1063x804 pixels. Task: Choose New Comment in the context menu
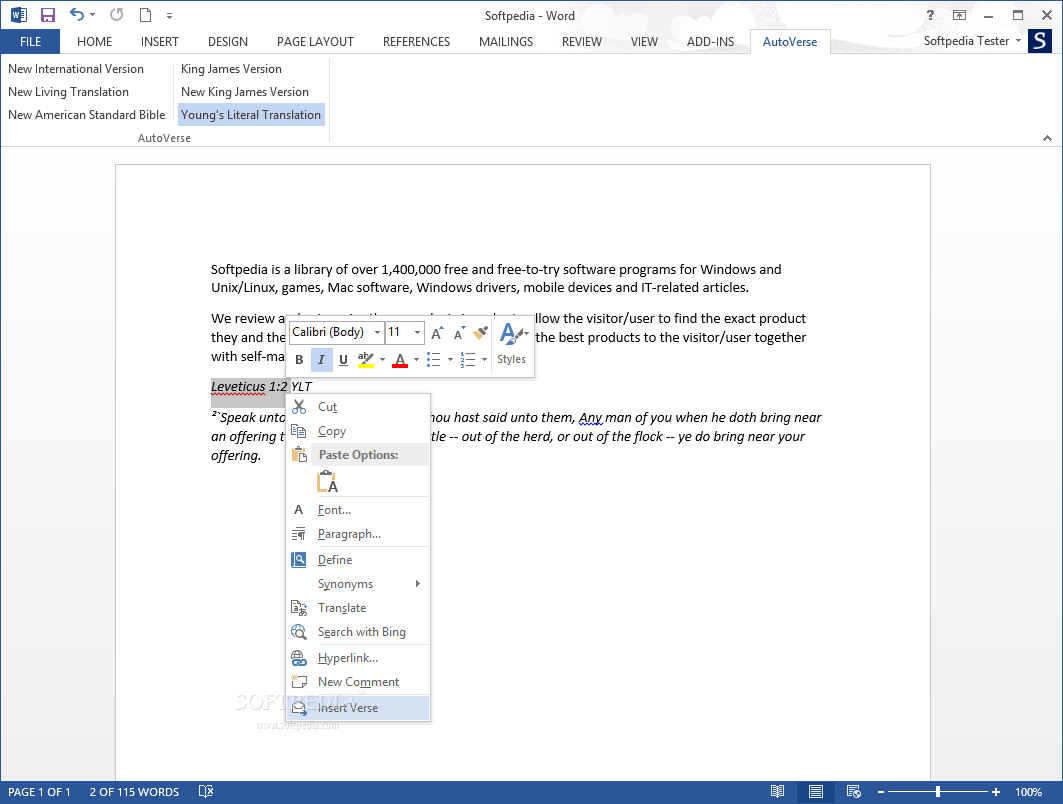pos(359,682)
